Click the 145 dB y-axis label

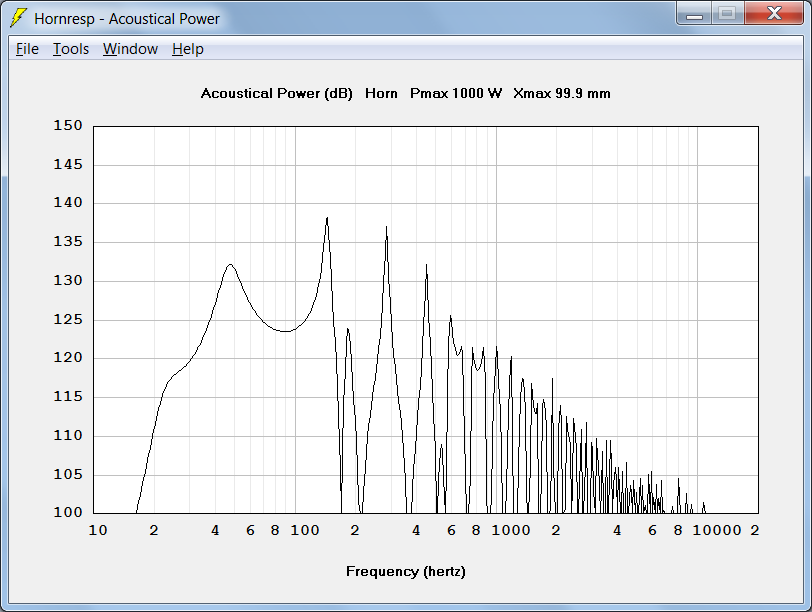click(x=68, y=165)
